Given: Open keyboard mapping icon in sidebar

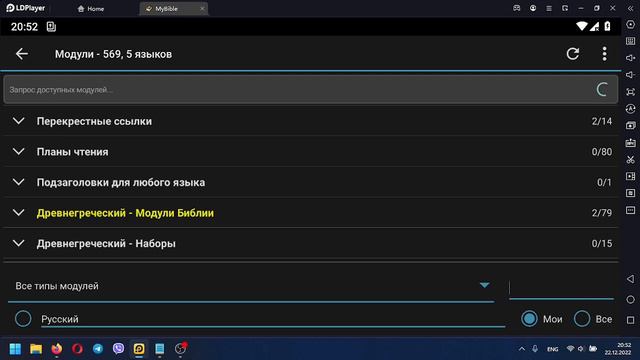Looking at the screenshot, I should [631, 41].
